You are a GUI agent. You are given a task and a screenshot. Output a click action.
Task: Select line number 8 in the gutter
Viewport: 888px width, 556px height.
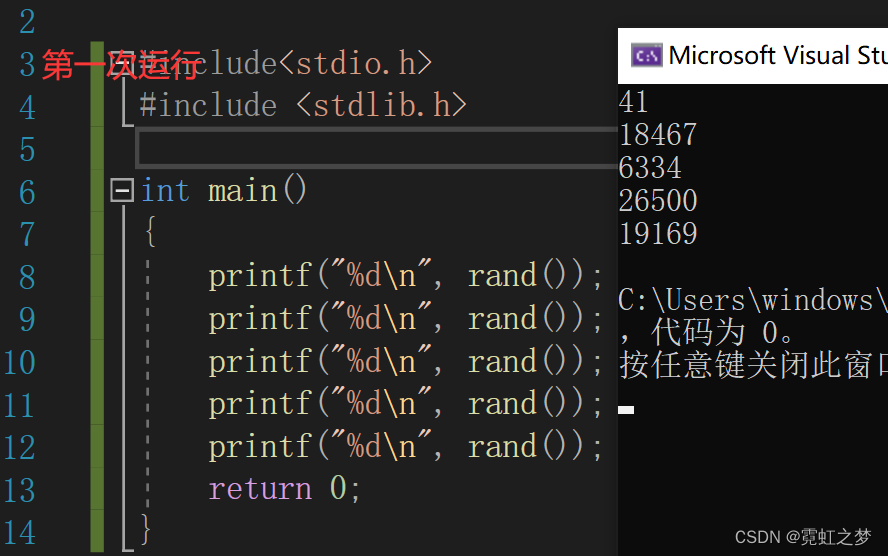click(27, 277)
